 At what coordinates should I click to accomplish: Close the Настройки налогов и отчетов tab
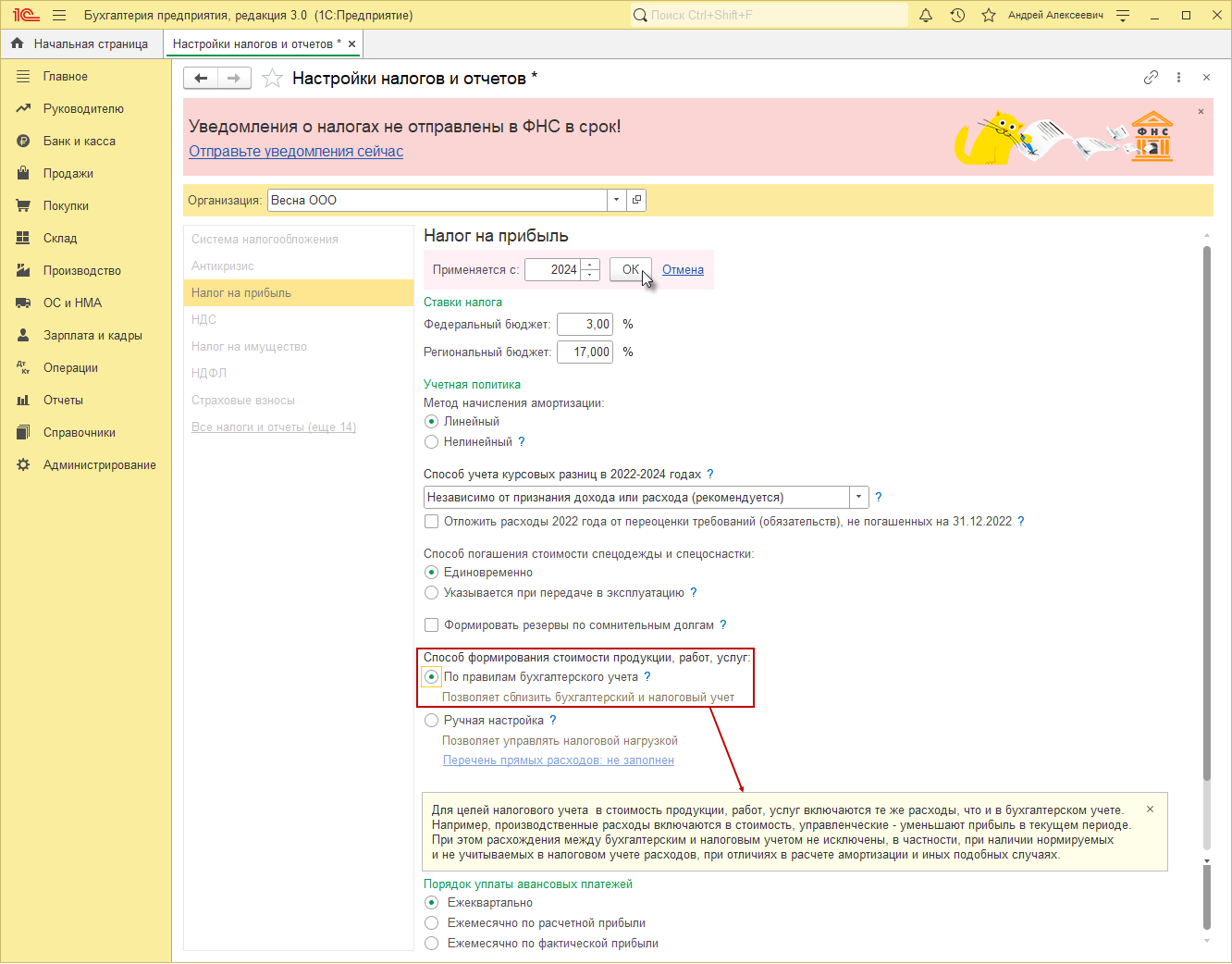click(x=351, y=43)
